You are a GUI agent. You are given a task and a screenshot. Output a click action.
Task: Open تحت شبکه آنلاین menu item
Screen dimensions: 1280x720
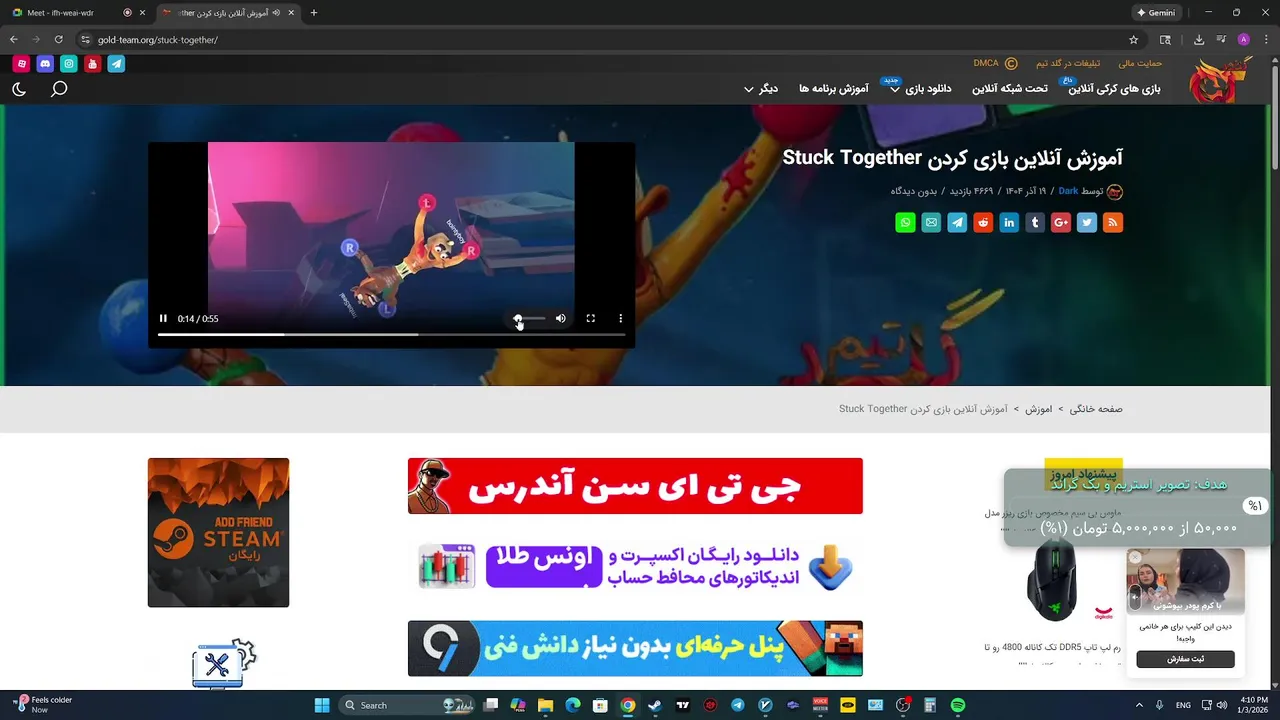pos(1010,89)
